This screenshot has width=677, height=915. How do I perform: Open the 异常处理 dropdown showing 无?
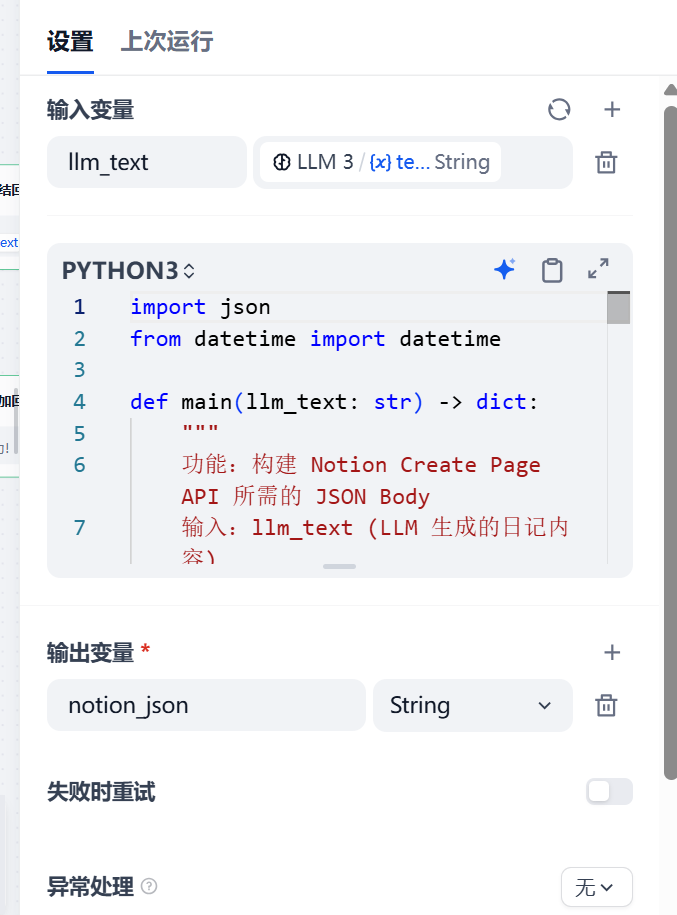(x=596, y=887)
